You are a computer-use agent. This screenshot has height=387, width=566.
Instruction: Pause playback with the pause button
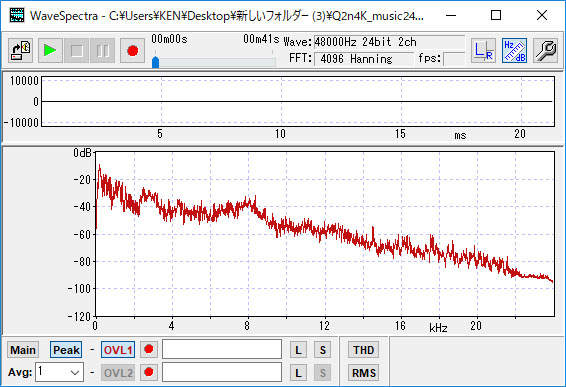[103, 51]
